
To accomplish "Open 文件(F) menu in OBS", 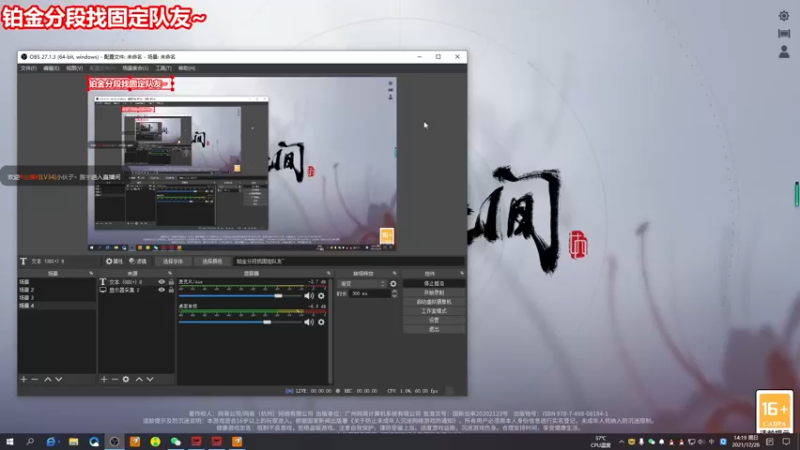I will point(29,68).
